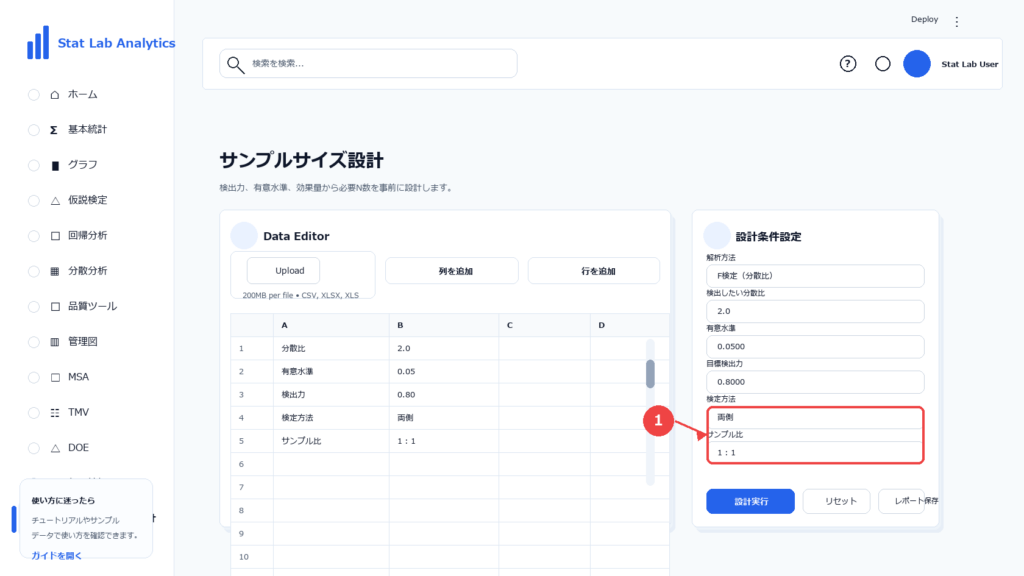Click the home icon beside ホーム
The image size is (1024, 576).
click(55, 95)
